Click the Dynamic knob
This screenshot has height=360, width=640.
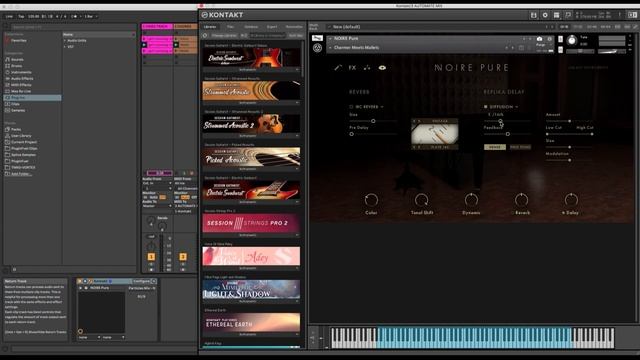click(x=471, y=200)
